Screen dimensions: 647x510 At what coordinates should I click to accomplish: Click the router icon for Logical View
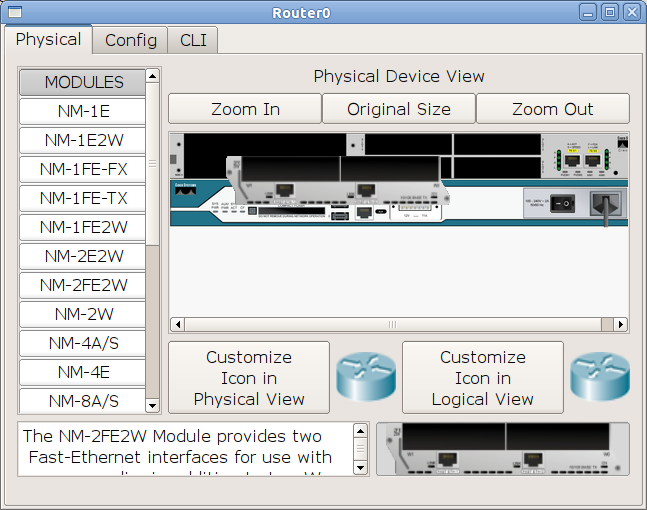pyautogui.click(x=600, y=377)
